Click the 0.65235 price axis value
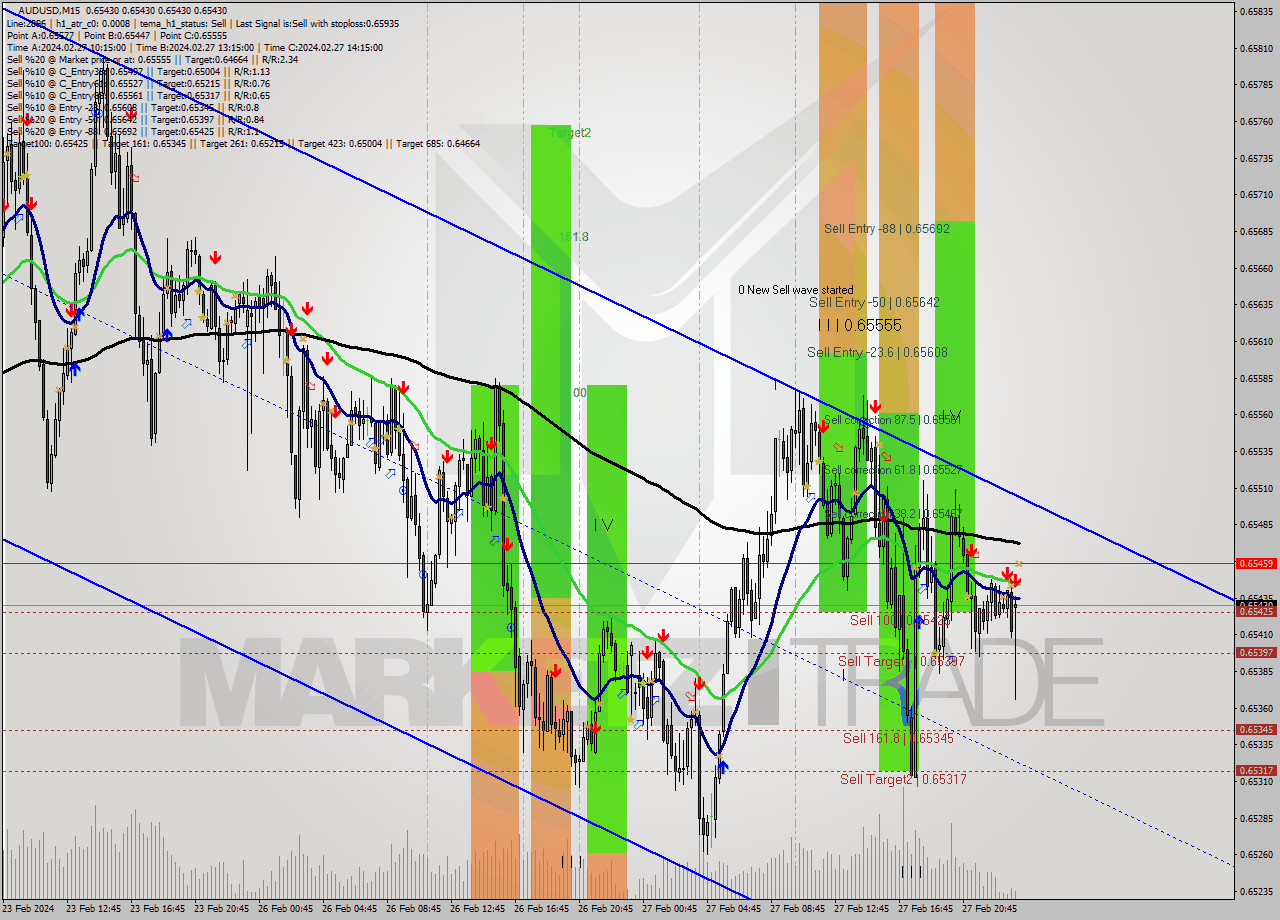Viewport: 1280px width, 920px height. point(1257,891)
